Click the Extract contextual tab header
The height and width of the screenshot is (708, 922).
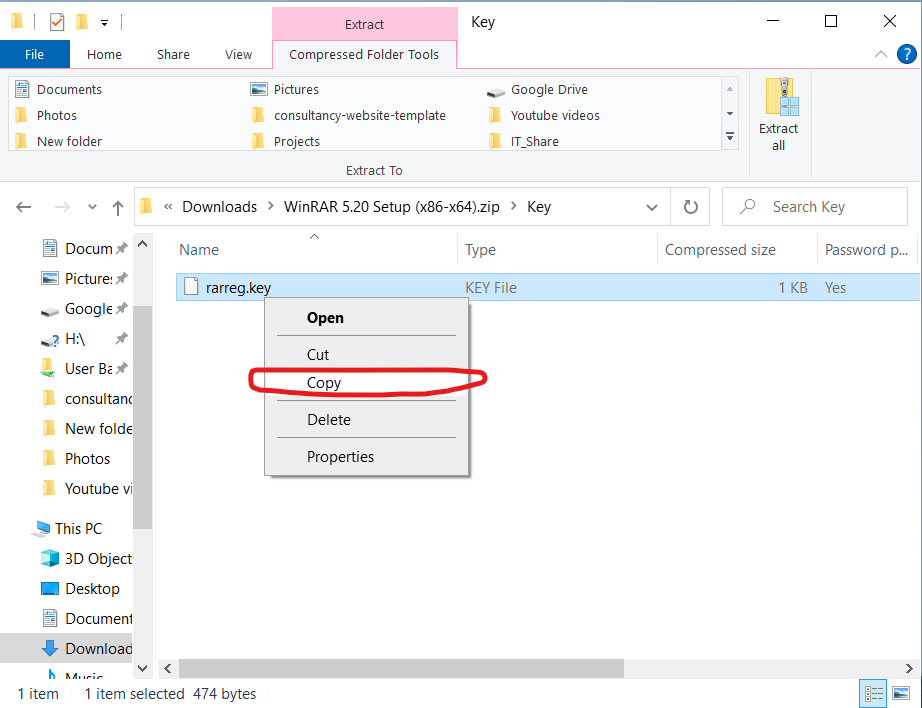(365, 24)
